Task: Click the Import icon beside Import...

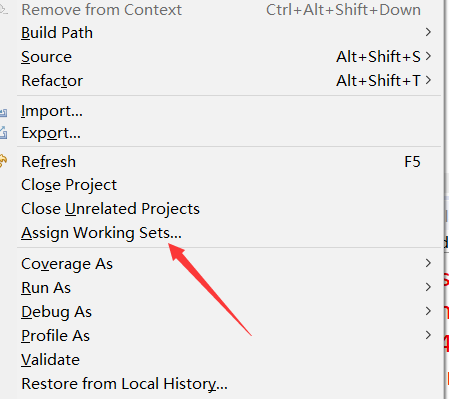Action: coord(3,113)
